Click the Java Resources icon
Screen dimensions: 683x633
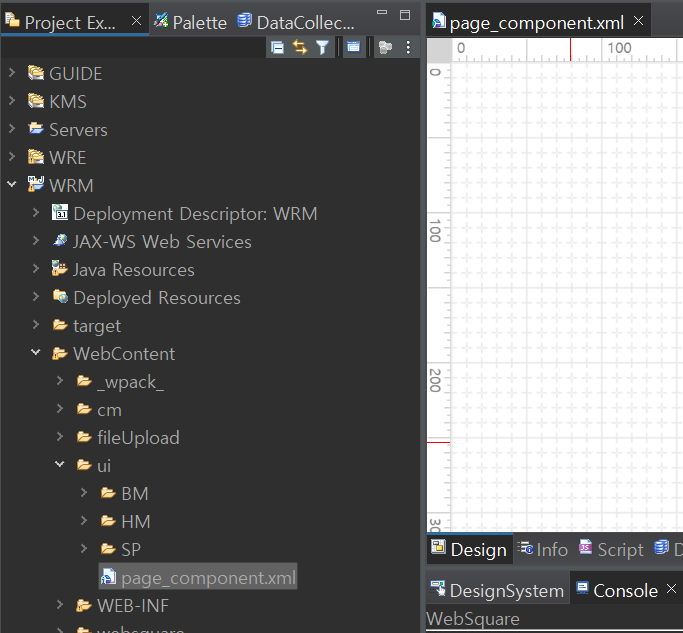(x=60, y=268)
